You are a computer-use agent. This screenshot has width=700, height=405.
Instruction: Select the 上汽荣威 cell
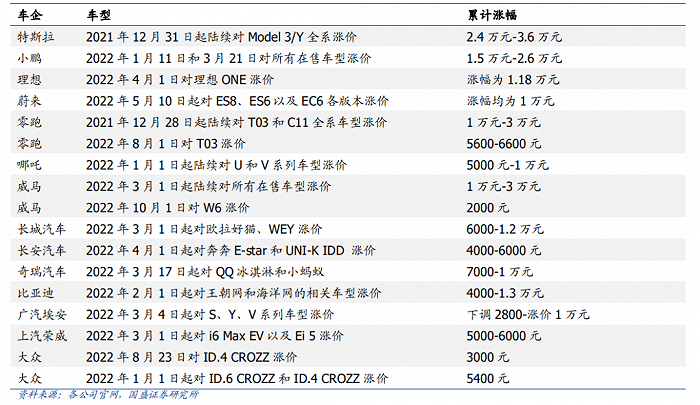[x=42, y=336]
